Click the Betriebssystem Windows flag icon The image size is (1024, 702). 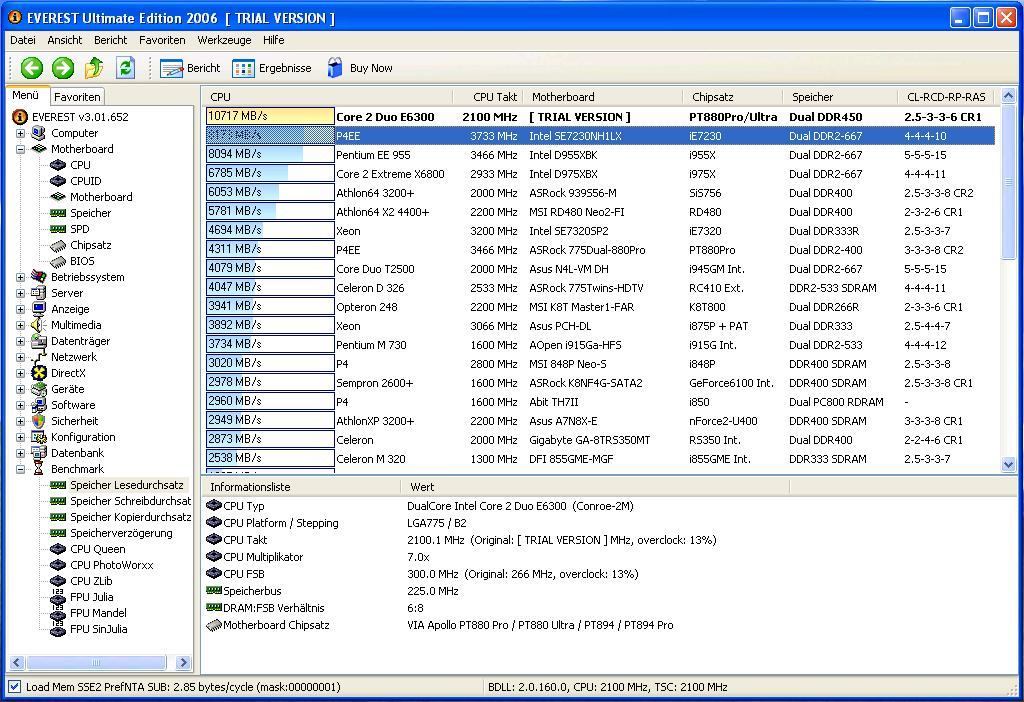tap(39, 277)
